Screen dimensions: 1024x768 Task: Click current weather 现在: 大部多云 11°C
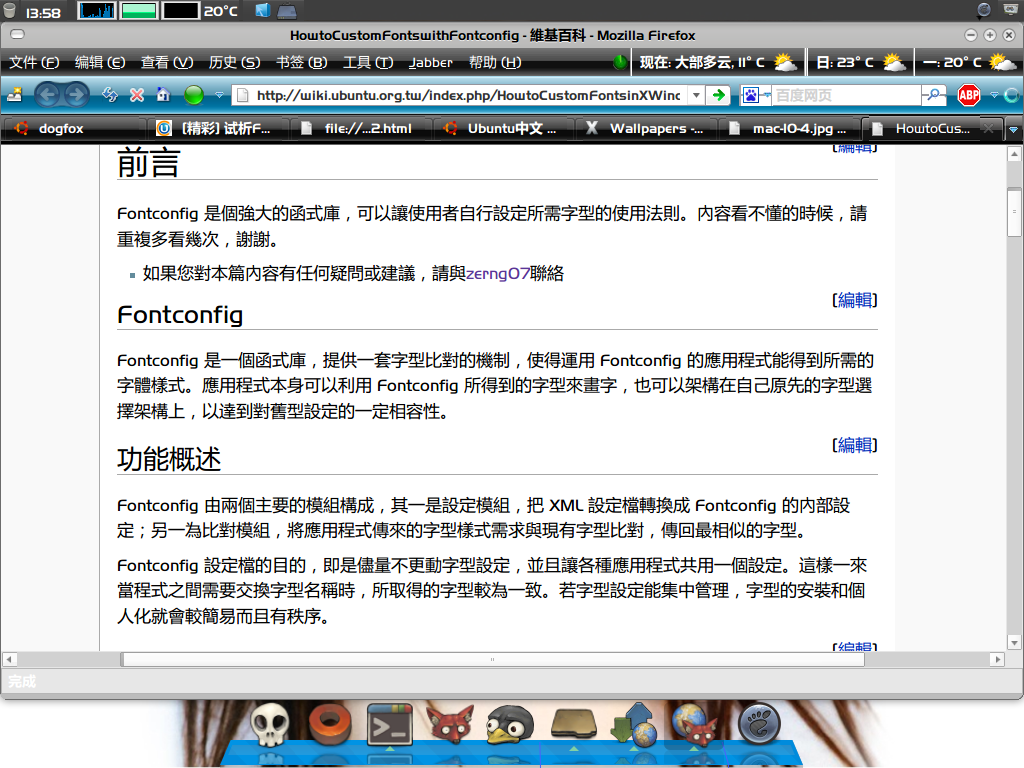click(718, 63)
